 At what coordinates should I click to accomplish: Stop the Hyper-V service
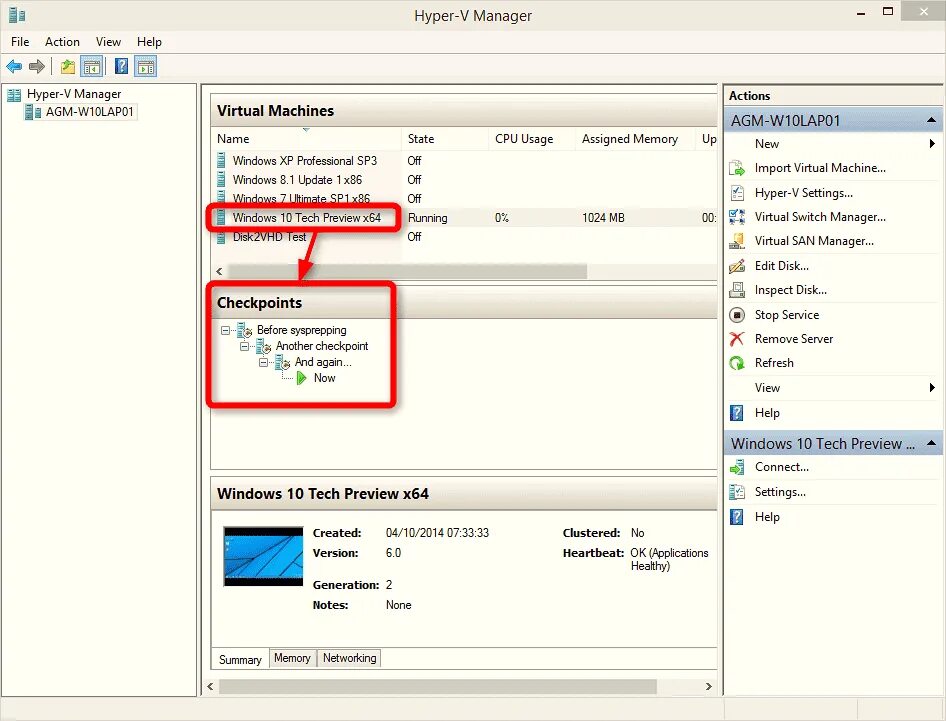789,314
